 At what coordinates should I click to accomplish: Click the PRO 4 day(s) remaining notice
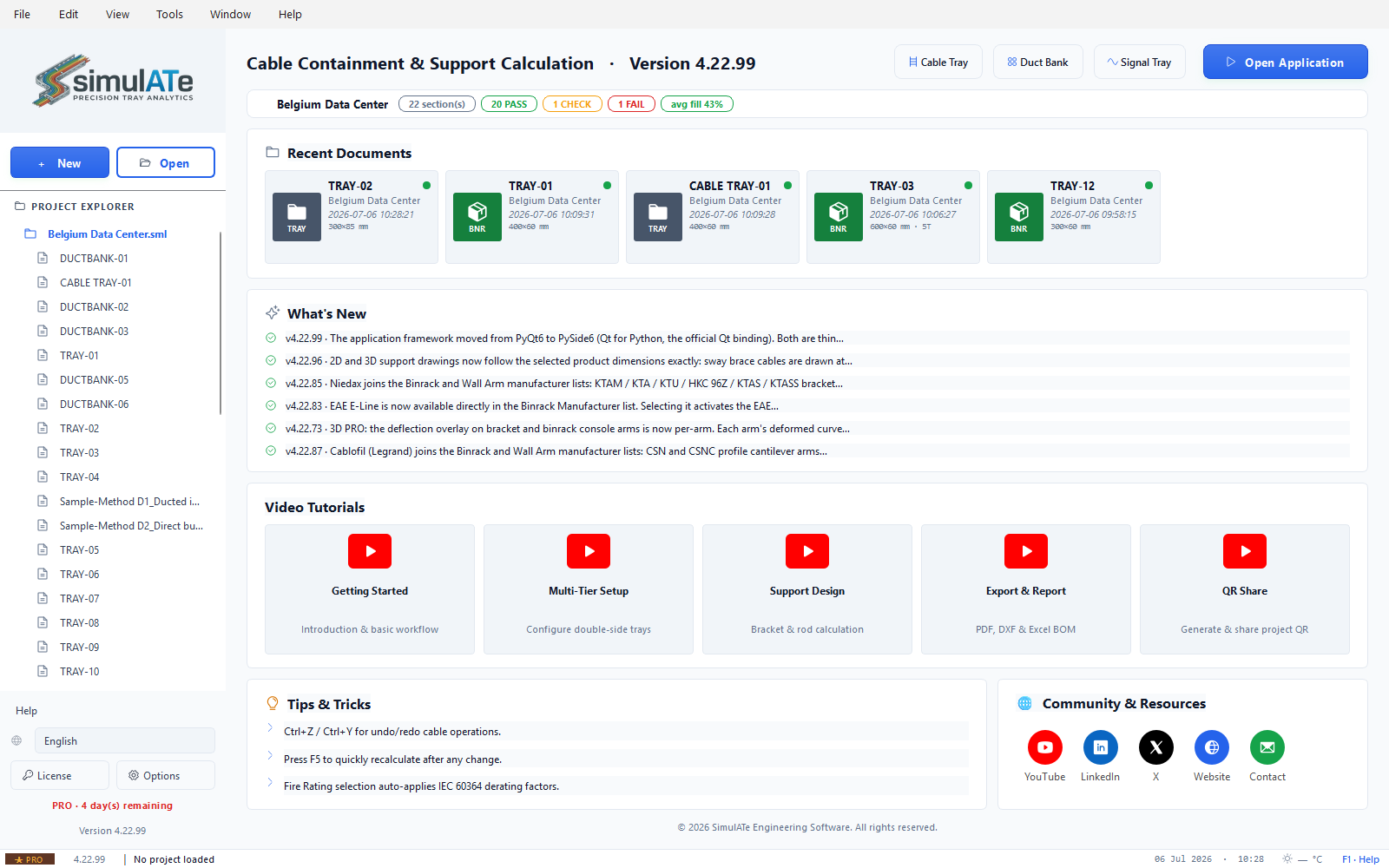112,806
